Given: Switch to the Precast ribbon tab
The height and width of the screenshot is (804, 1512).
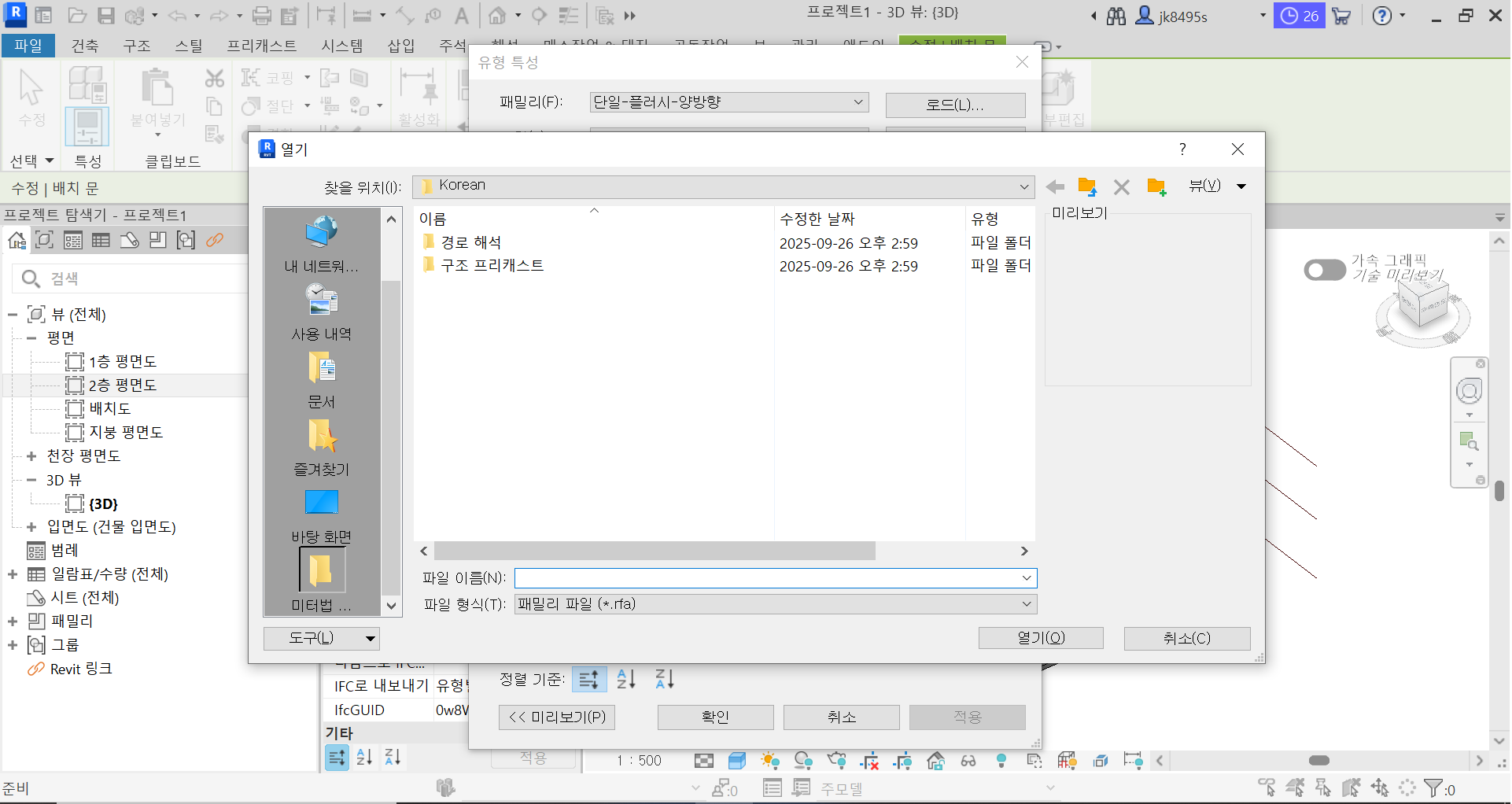Looking at the screenshot, I should click(x=261, y=46).
